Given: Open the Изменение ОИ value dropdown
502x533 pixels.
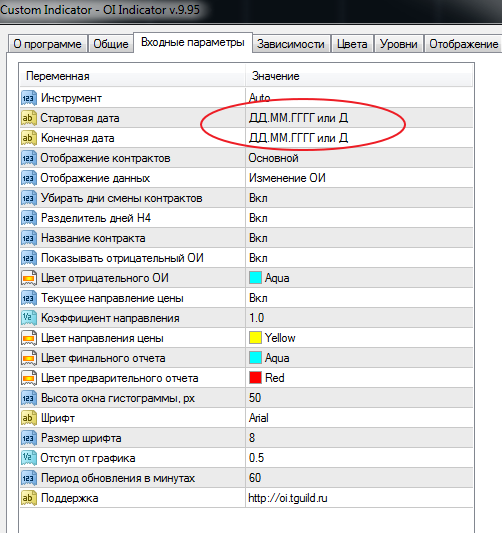Looking at the screenshot, I should pos(359,178).
